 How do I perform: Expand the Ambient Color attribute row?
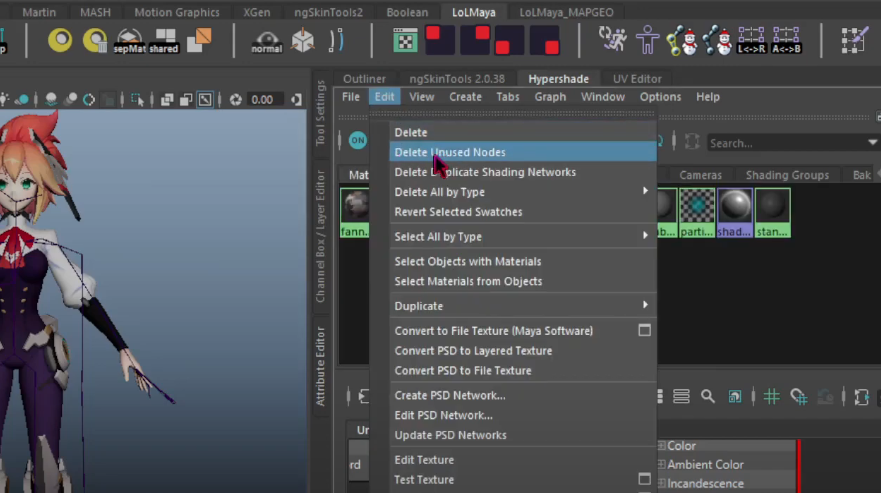662,464
